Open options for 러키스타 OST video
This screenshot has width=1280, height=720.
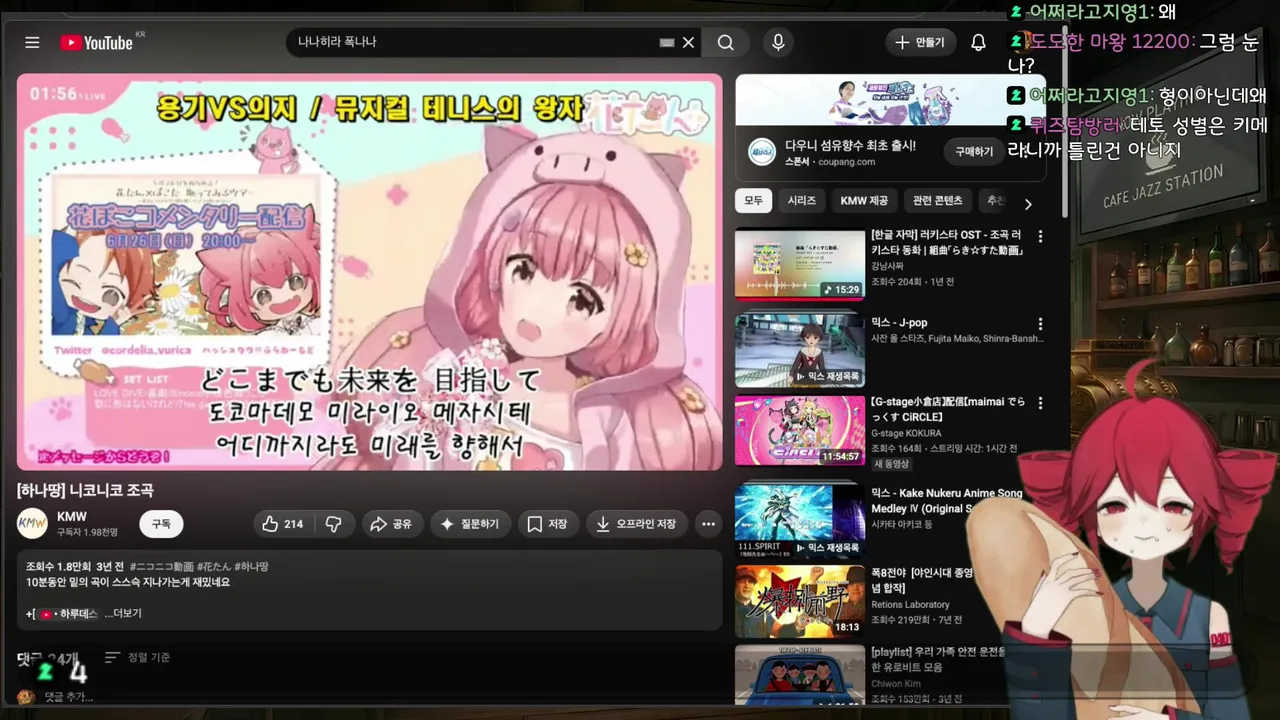1040,237
